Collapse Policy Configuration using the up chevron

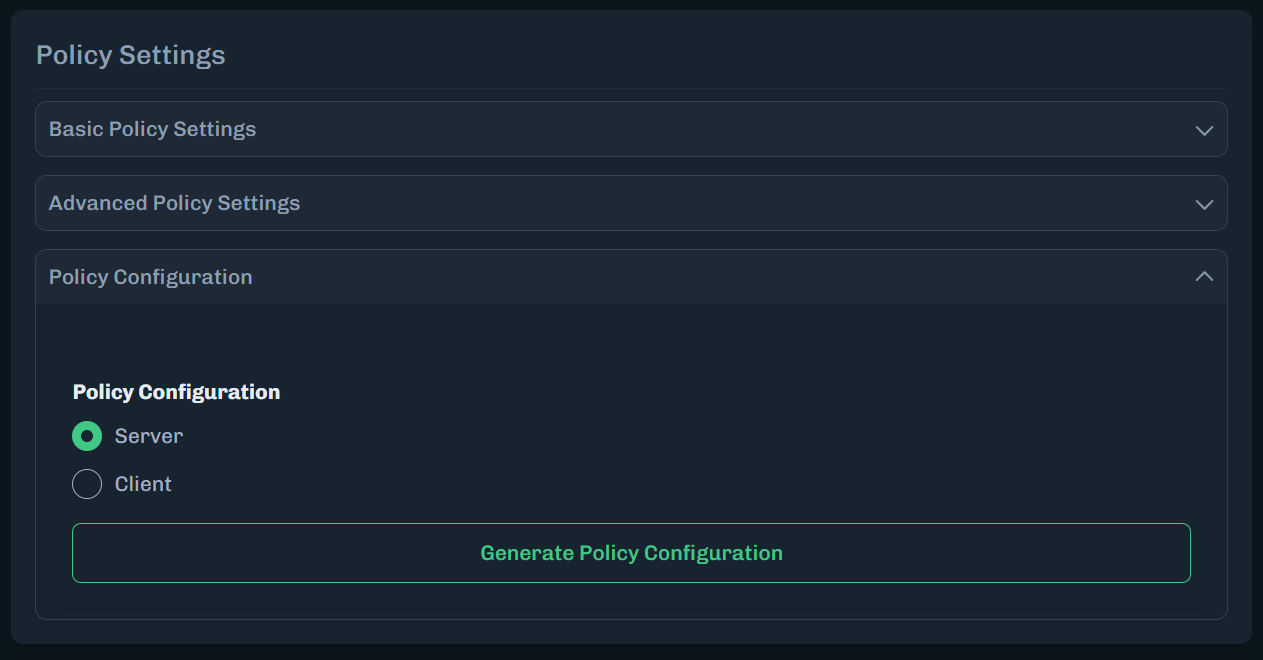[1204, 277]
